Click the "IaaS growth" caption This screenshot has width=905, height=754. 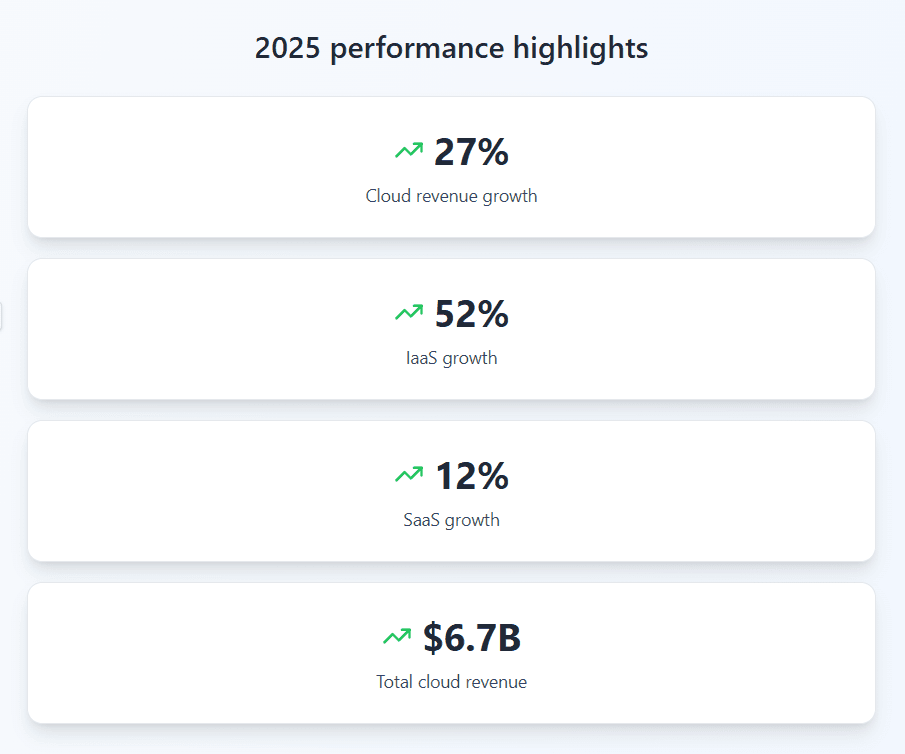pyautogui.click(x=451, y=358)
